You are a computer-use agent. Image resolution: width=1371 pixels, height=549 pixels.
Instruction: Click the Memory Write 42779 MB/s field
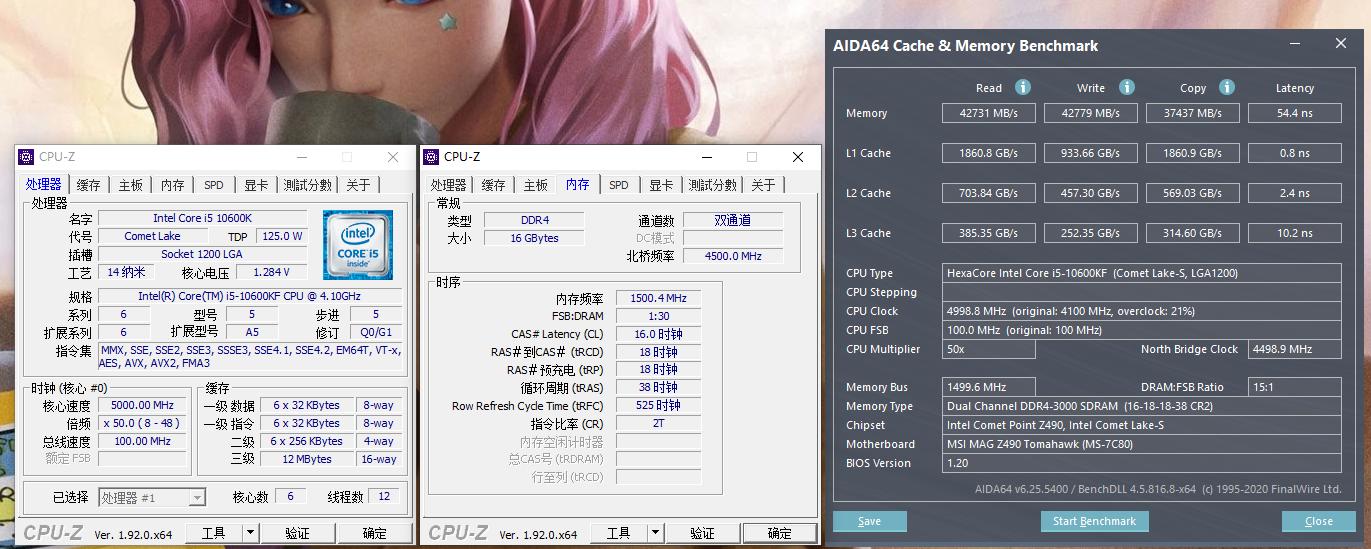click(x=1091, y=113)
